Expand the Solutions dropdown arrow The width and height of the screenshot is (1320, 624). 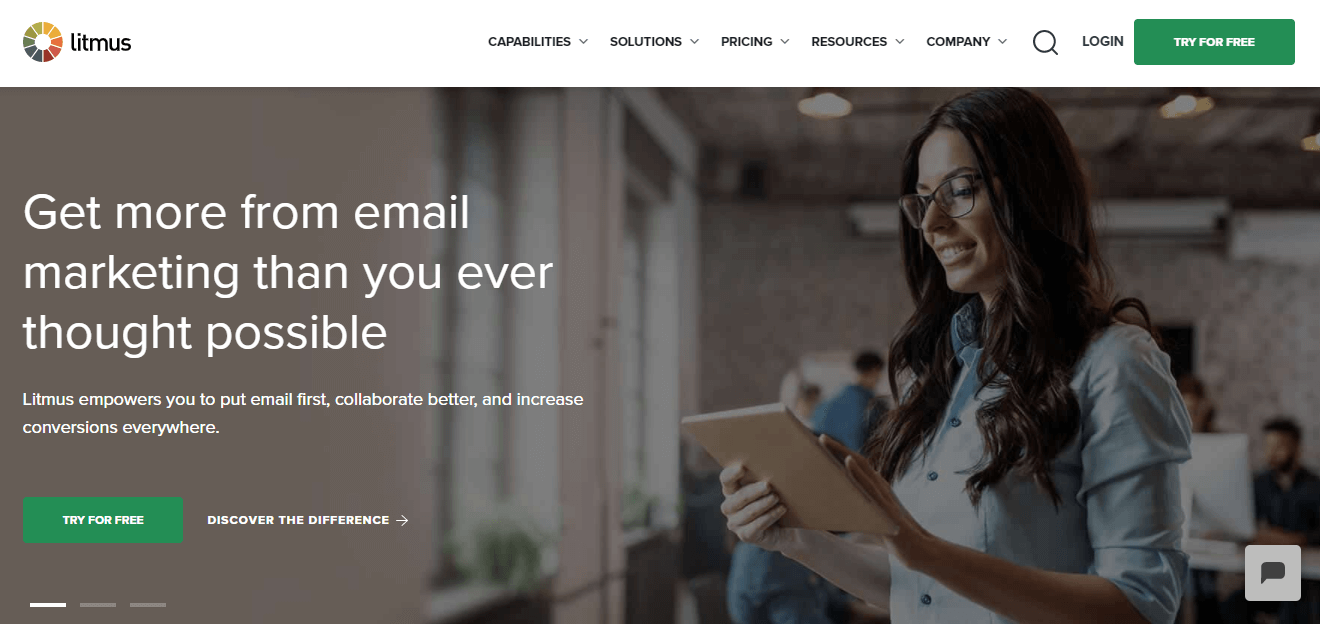coord(694,42)
